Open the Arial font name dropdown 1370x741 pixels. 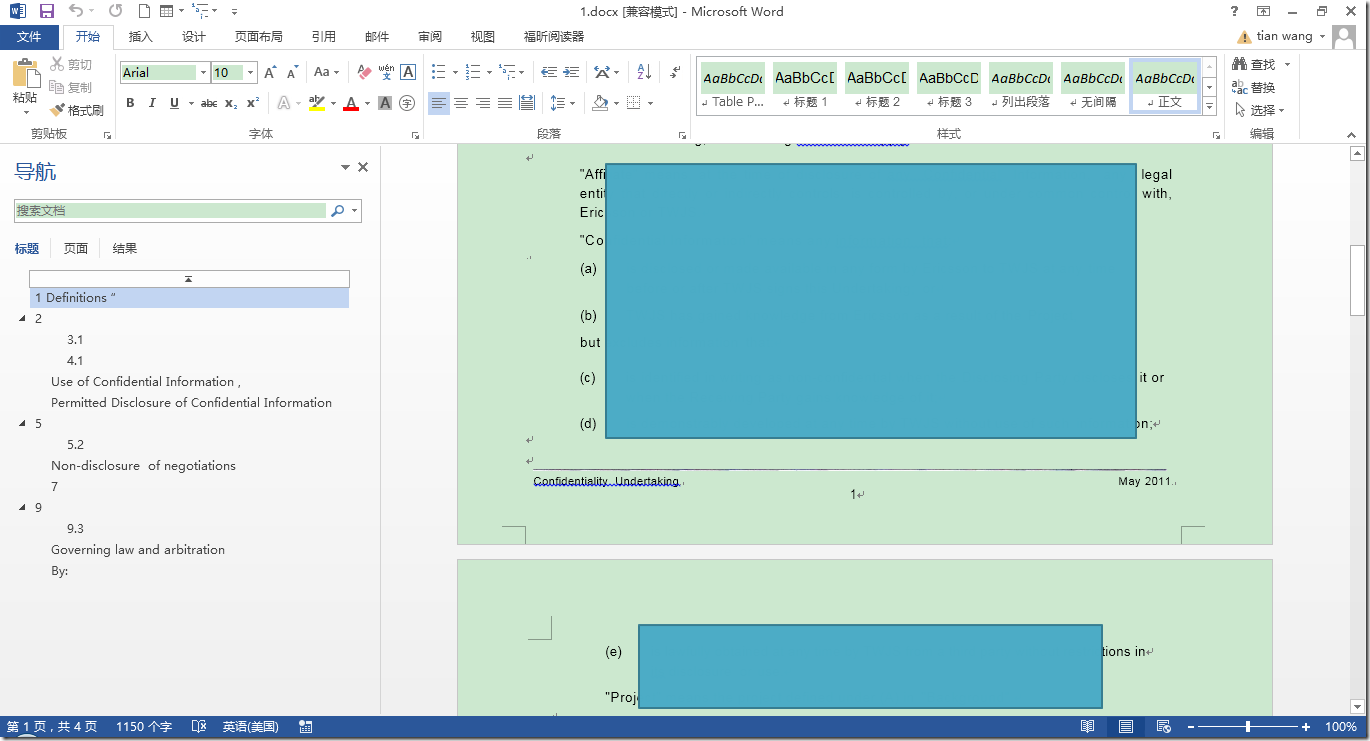click(x=203, y=73)
